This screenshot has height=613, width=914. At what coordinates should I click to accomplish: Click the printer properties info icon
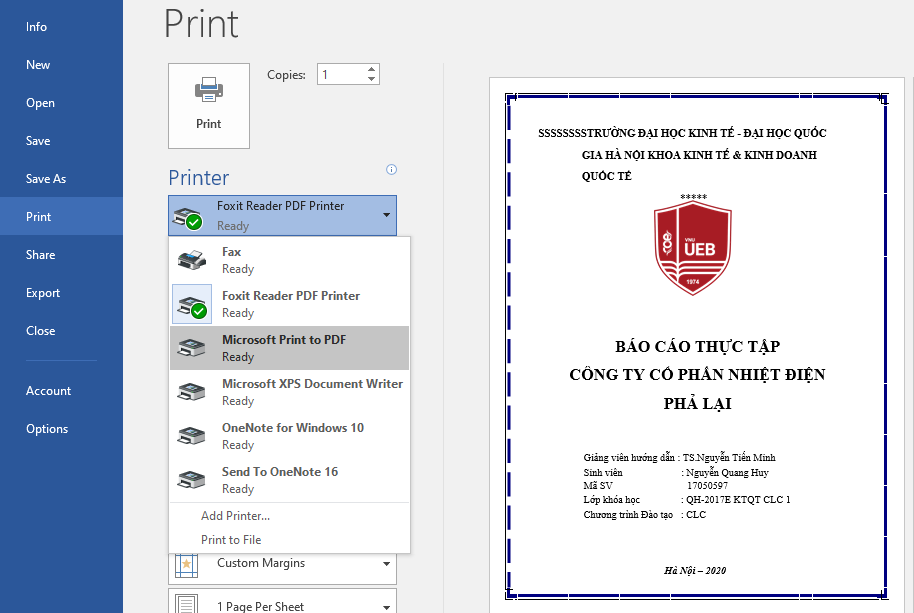point(392,170)
